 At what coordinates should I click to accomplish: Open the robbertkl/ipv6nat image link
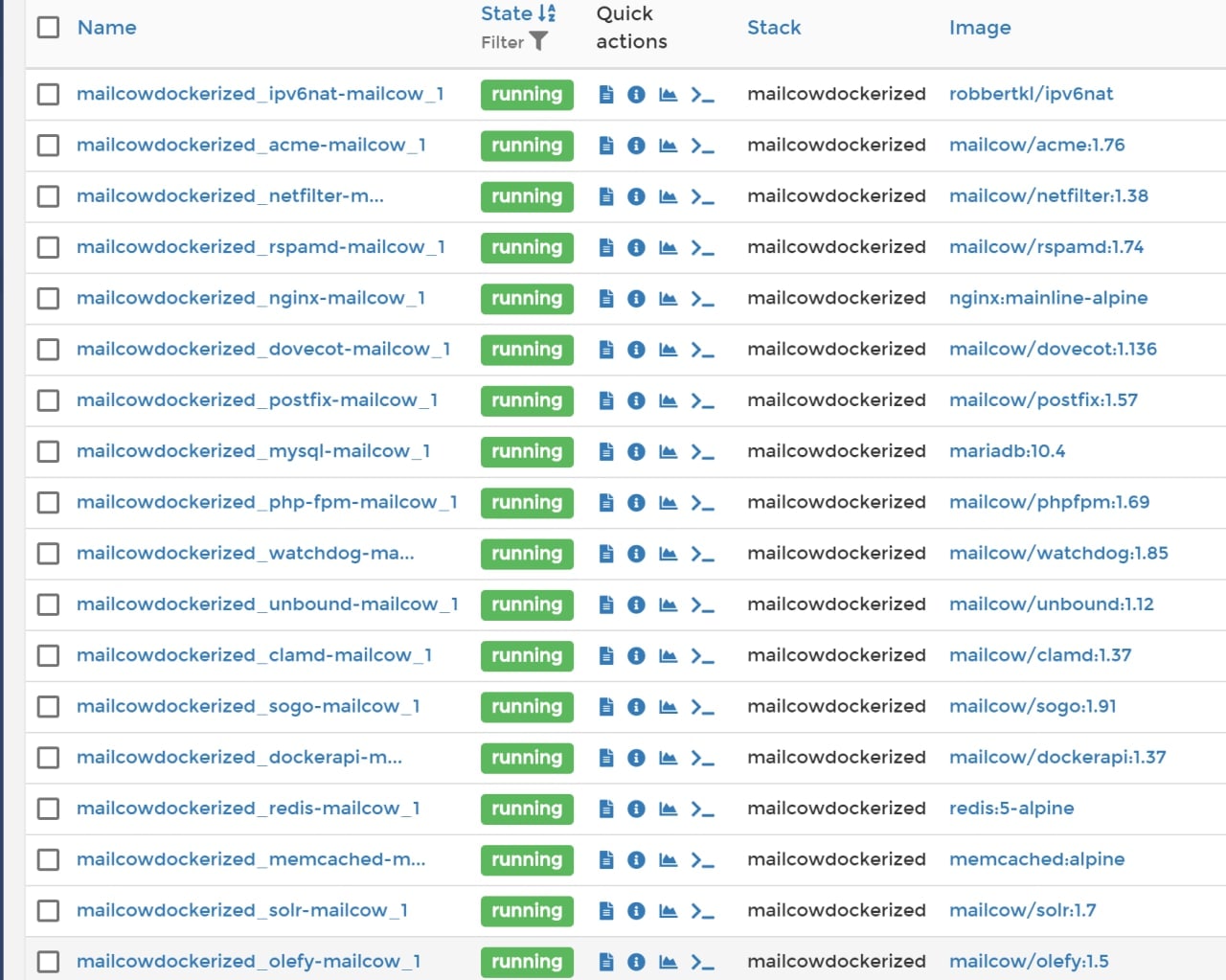(1032, 94)
